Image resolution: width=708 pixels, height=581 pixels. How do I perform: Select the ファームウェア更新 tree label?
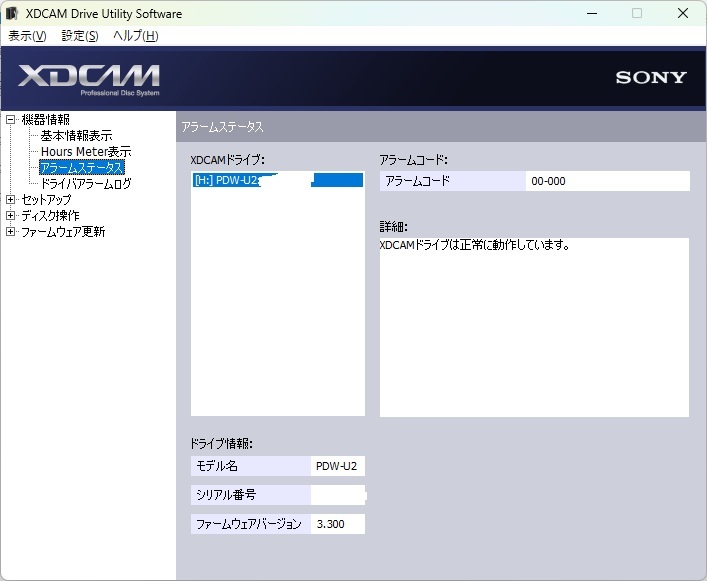click(x=63, y=232)
